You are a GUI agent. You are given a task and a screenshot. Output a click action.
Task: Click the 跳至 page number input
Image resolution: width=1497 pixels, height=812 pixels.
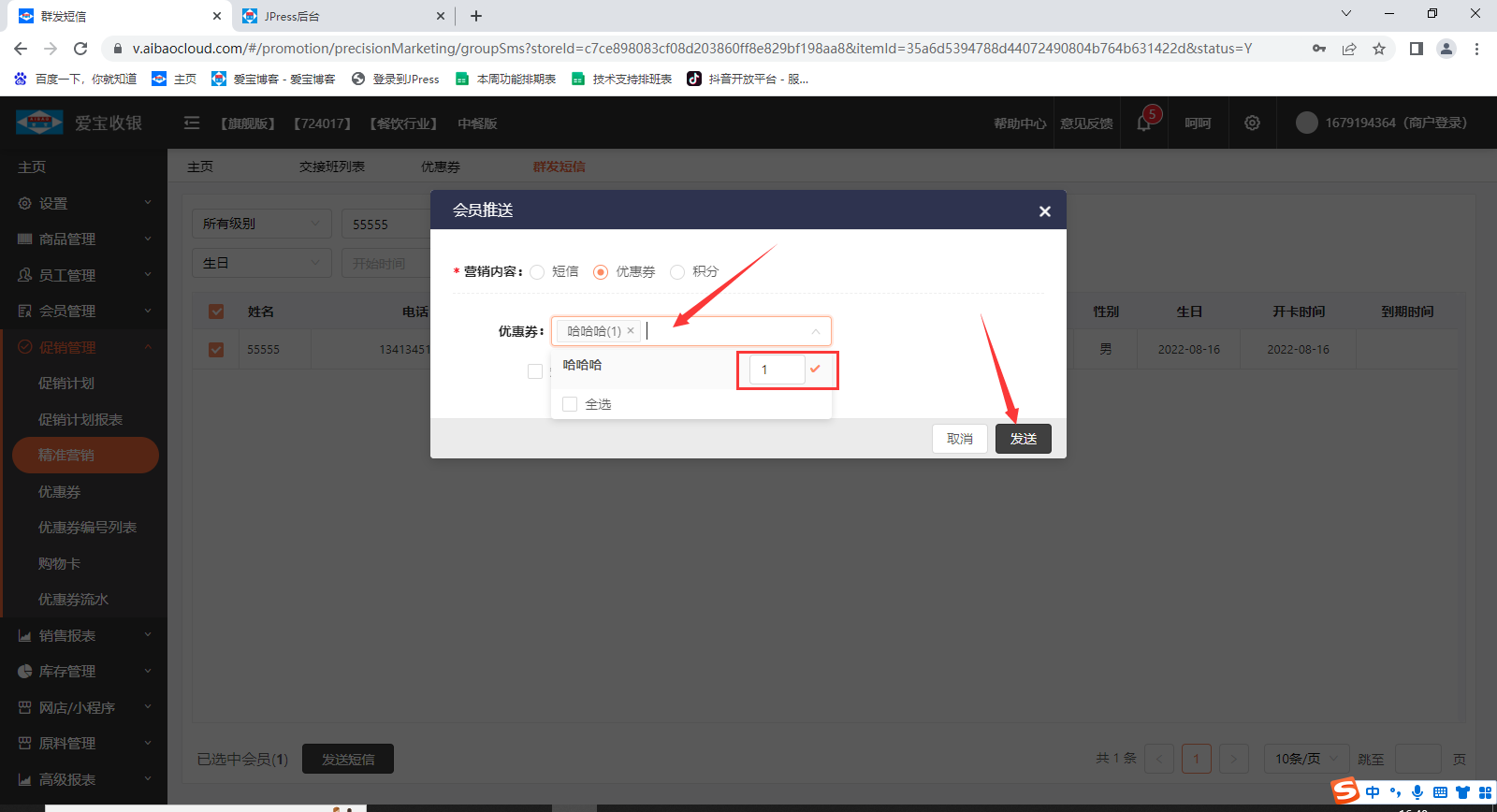click(x=1418, y=759)
